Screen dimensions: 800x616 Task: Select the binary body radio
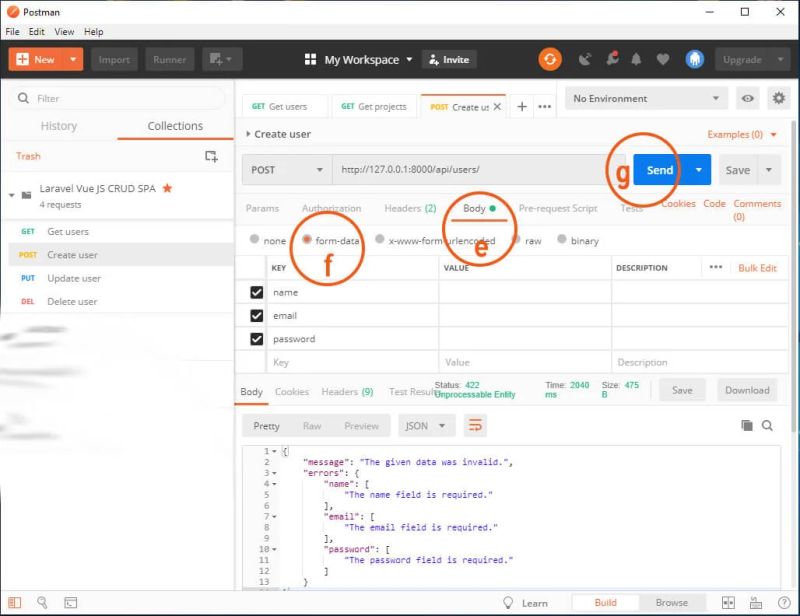562,239
